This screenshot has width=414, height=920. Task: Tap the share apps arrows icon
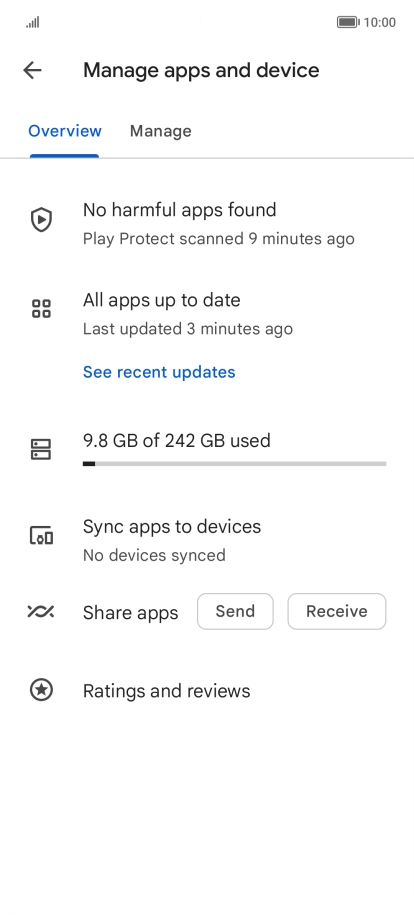[41, 612]
